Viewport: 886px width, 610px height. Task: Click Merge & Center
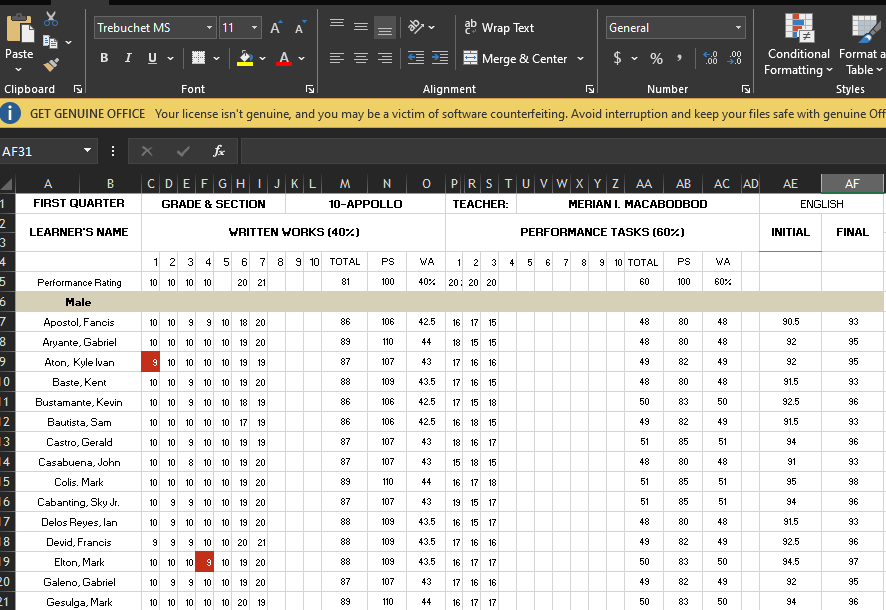[515, 58]
